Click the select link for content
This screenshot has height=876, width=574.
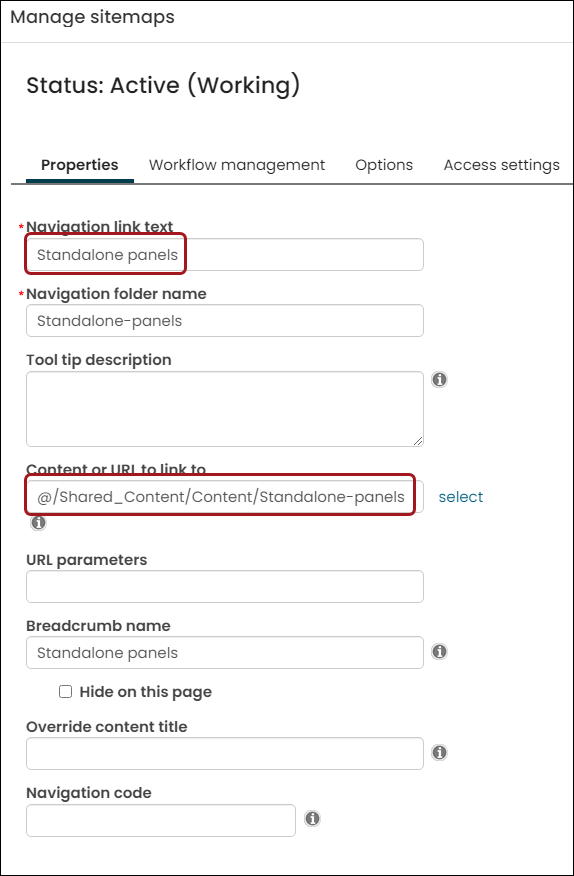pos(461,497)
